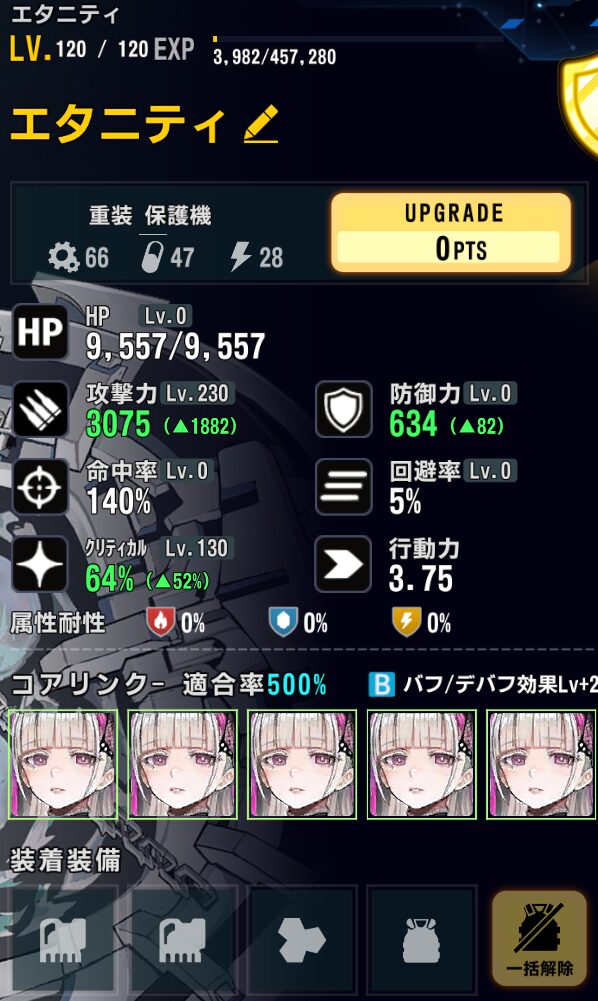The width and height of the screenshot is (598, 1001).
Task: Tap the 行動力 arrow icon
Action: [x=344, y=564]
